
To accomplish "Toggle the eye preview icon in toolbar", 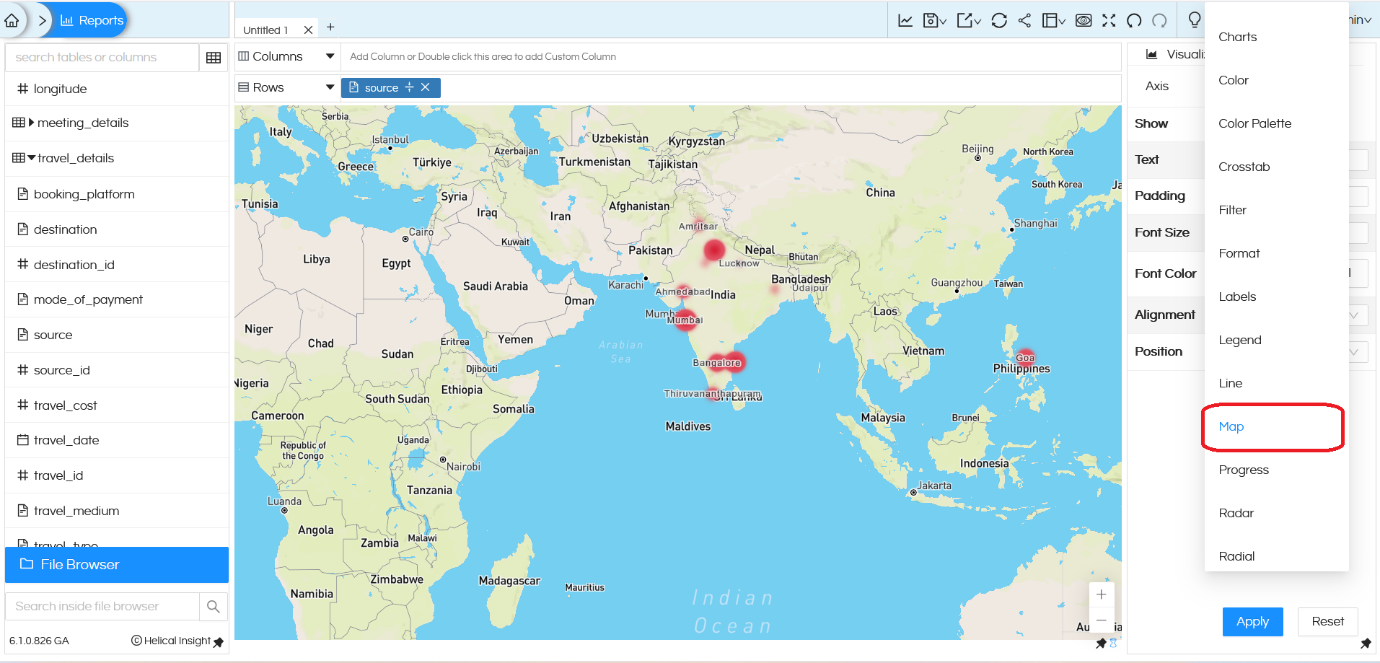I will pos(1084,20).
